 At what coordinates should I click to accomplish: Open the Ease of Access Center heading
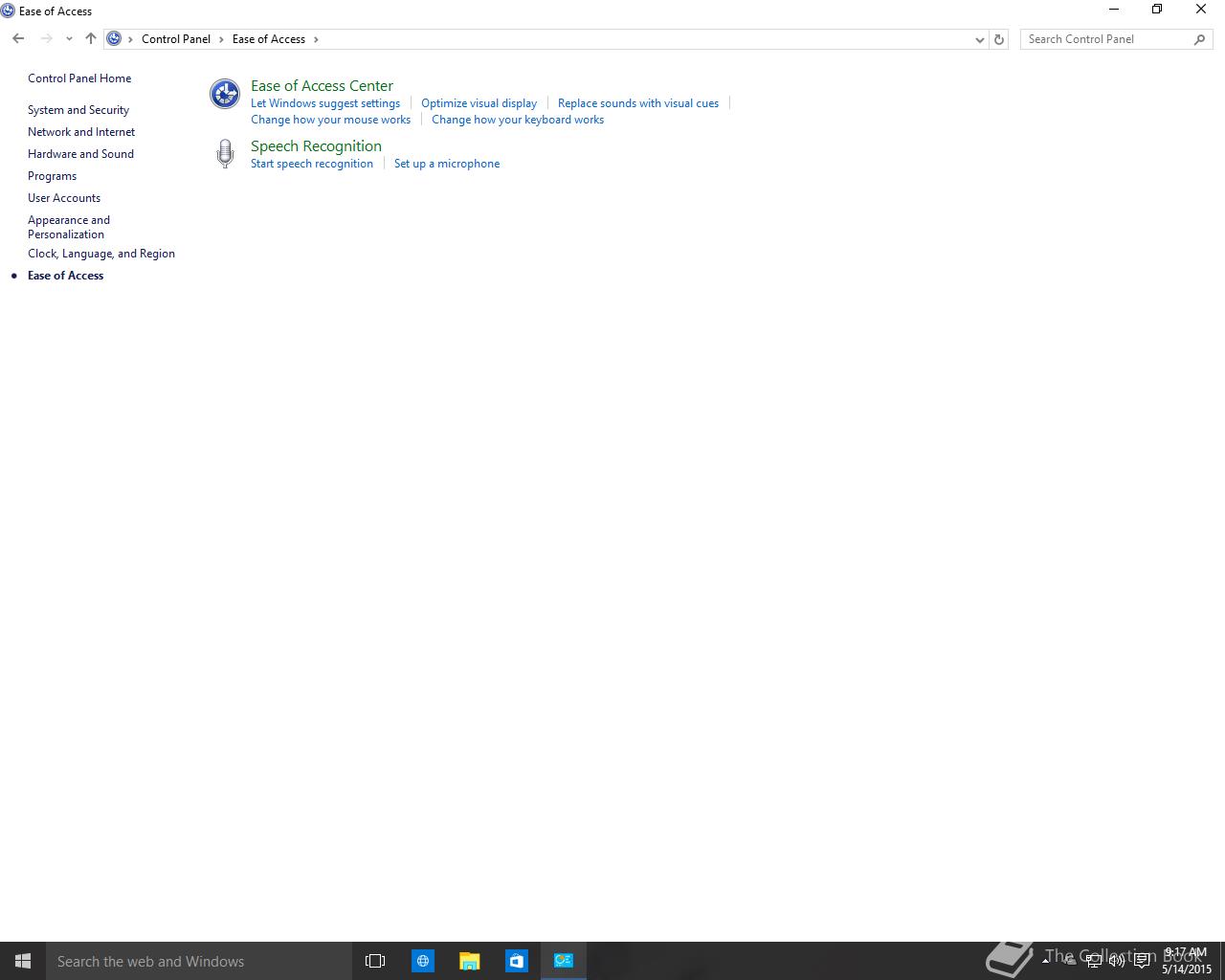point(322,86)
